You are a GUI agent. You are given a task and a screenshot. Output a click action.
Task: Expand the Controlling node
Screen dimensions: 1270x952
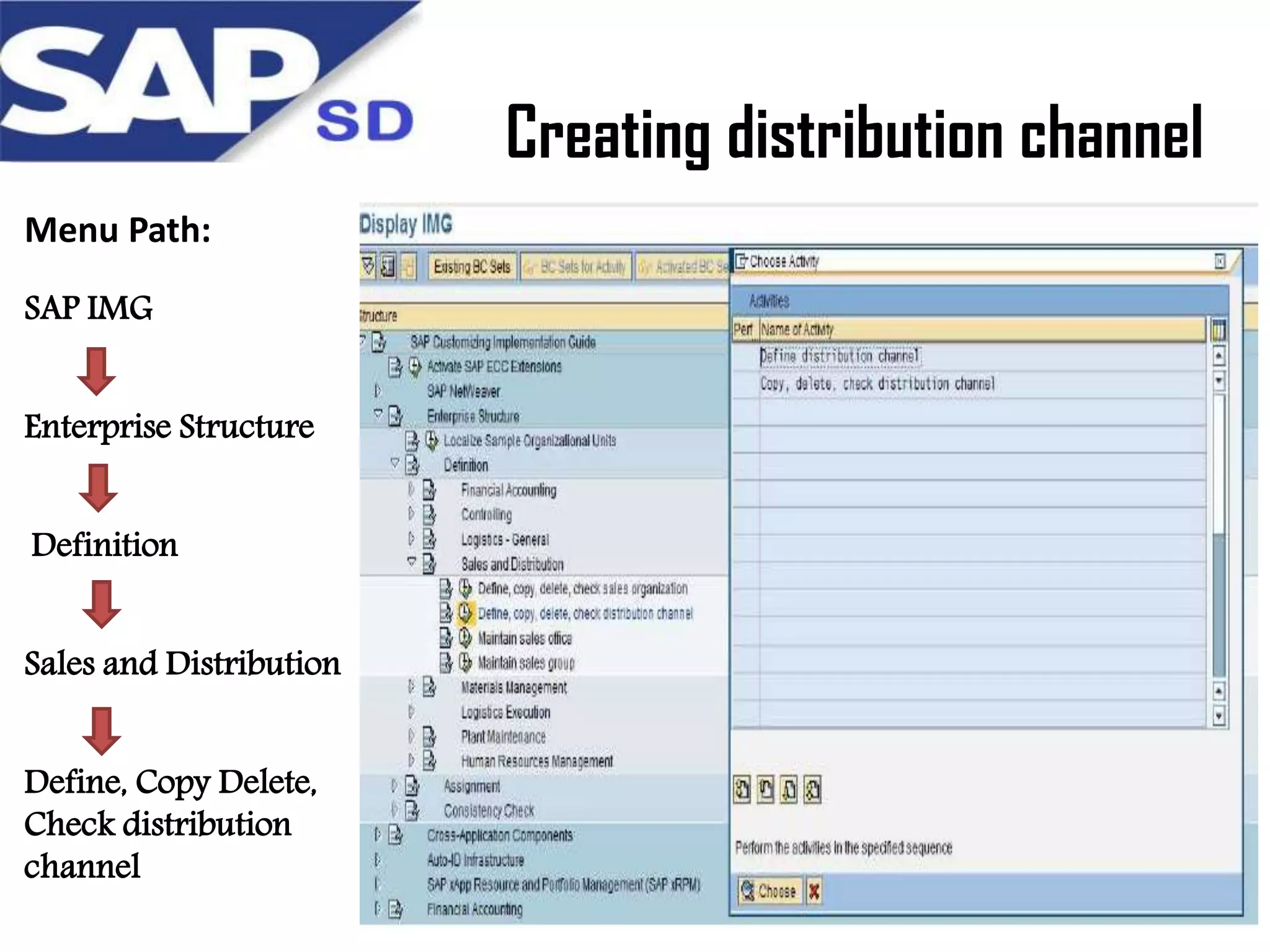coord(411,513)
